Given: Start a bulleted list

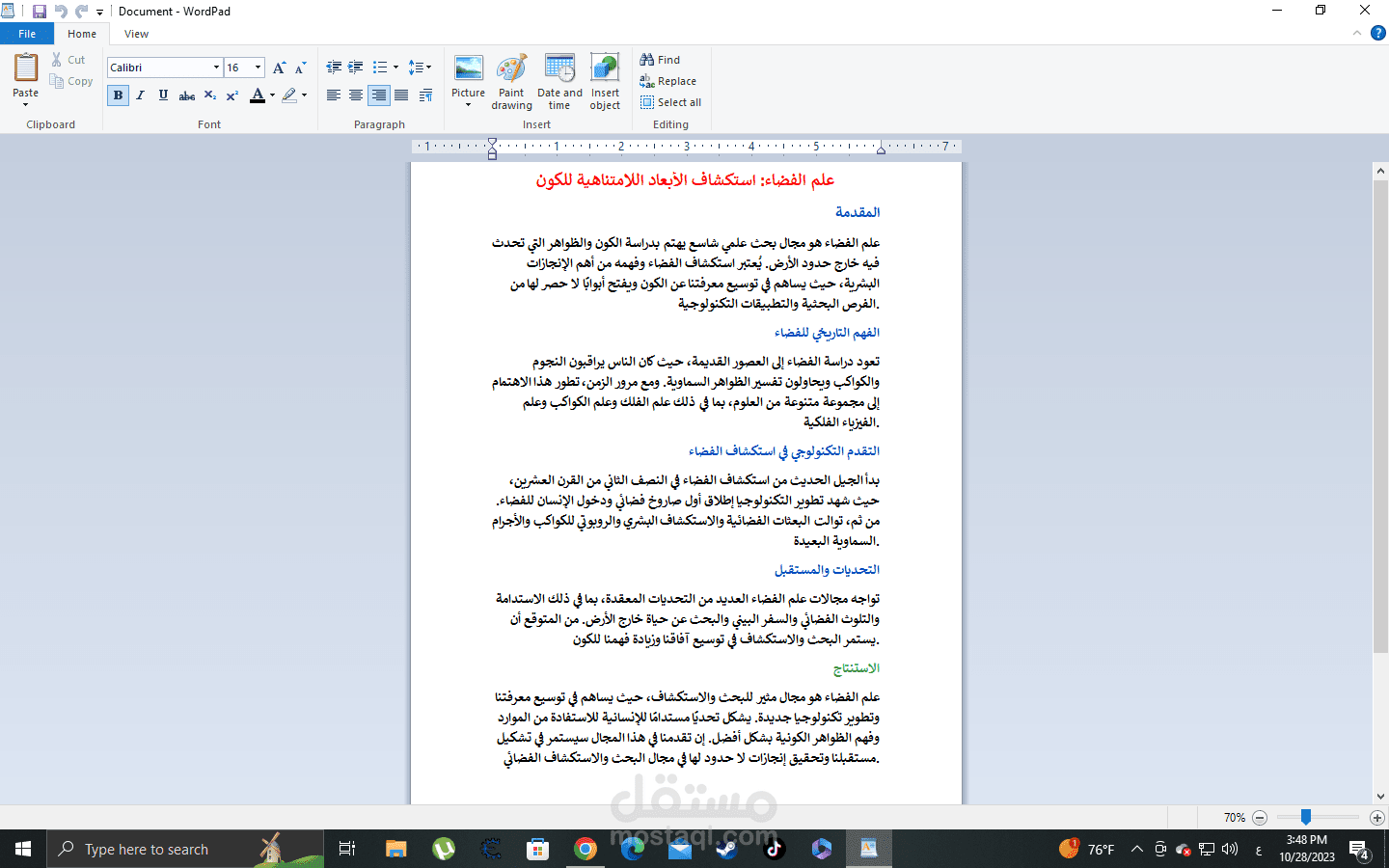Looking at the screenshot, I should click(380, 68).
